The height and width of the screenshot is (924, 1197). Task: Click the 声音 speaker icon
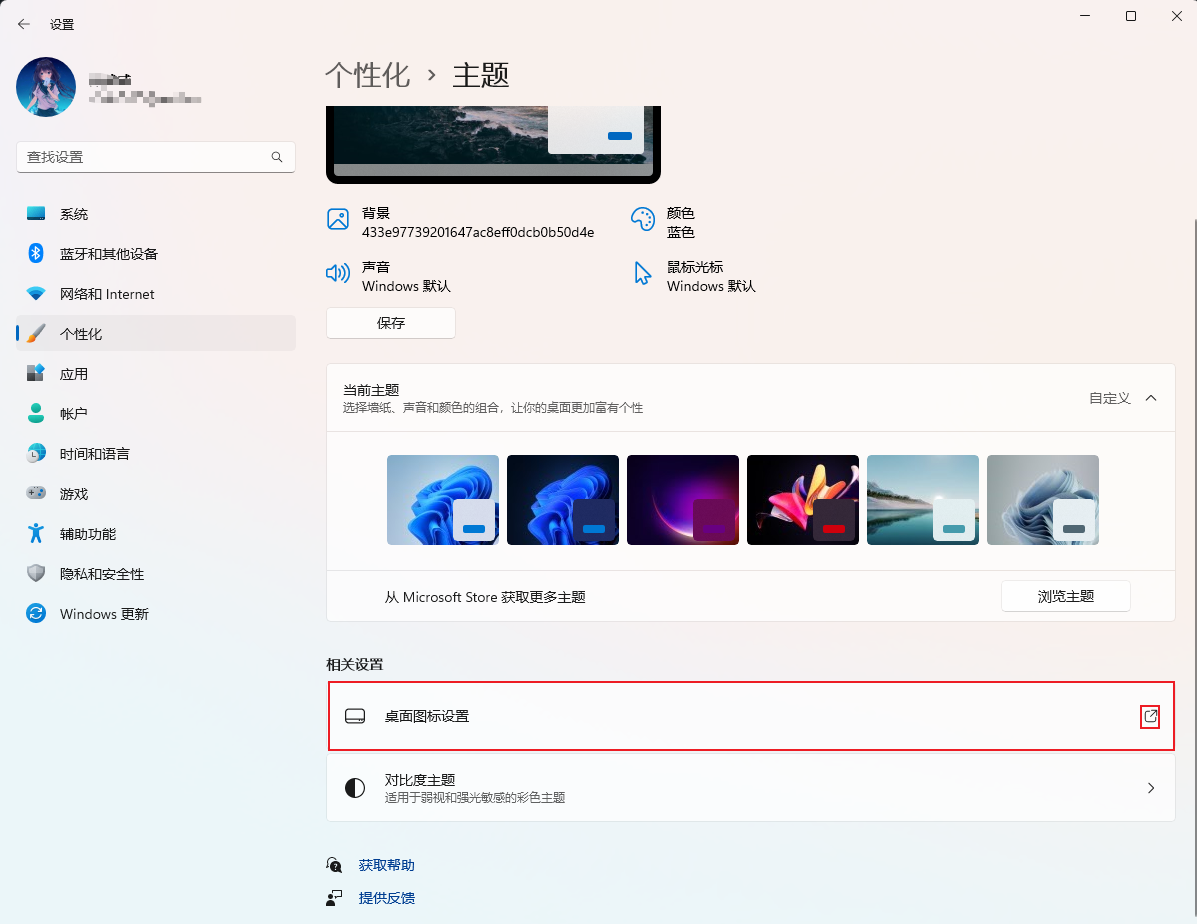click(x=338, y=273)
